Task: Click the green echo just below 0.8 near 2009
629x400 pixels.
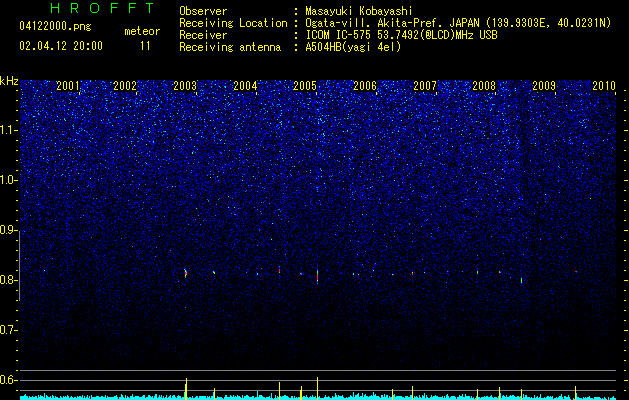Action: click(521, 280)
